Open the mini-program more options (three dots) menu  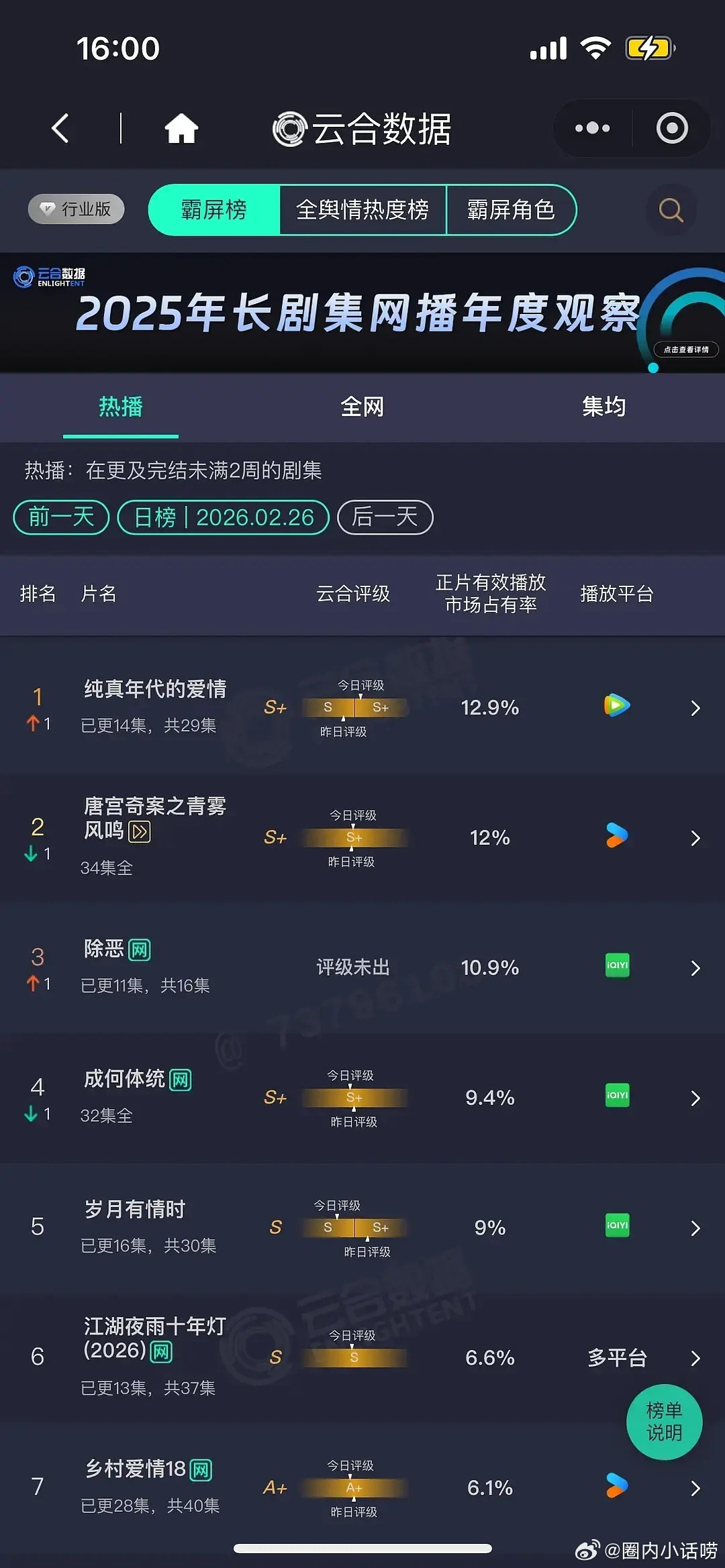pos(592,128)
